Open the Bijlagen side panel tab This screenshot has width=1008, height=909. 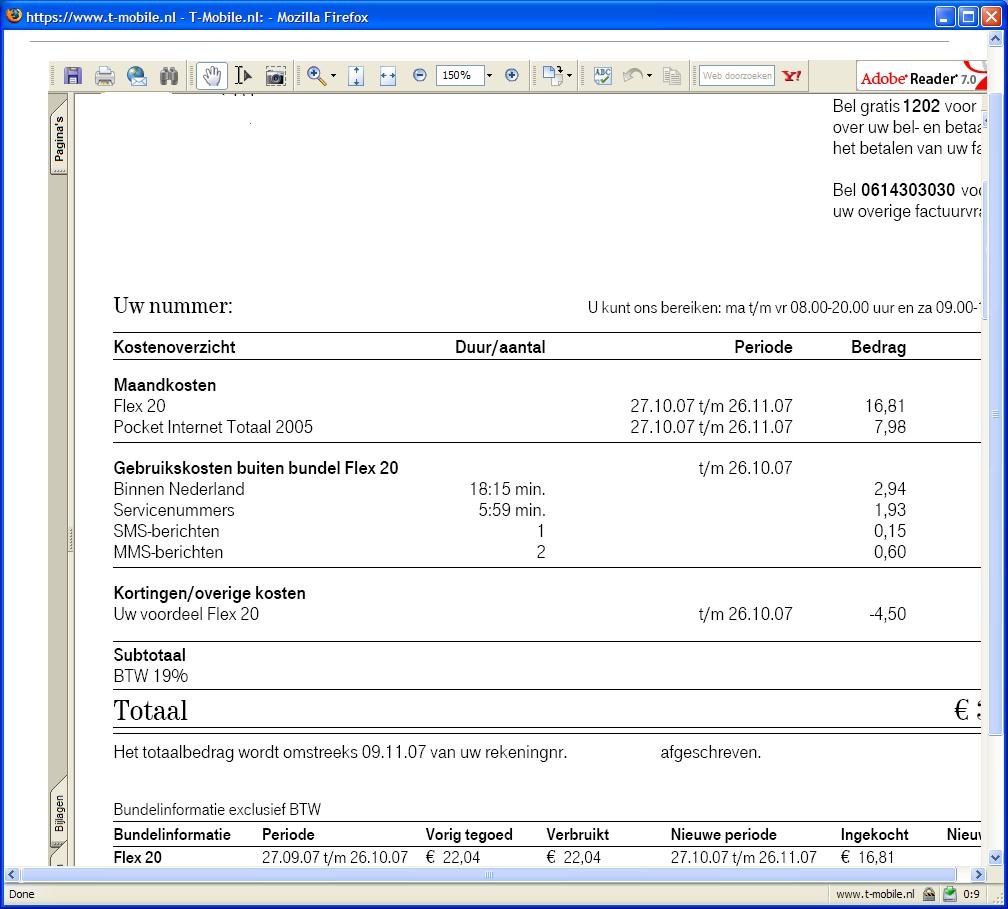click(x=58, y=813)
